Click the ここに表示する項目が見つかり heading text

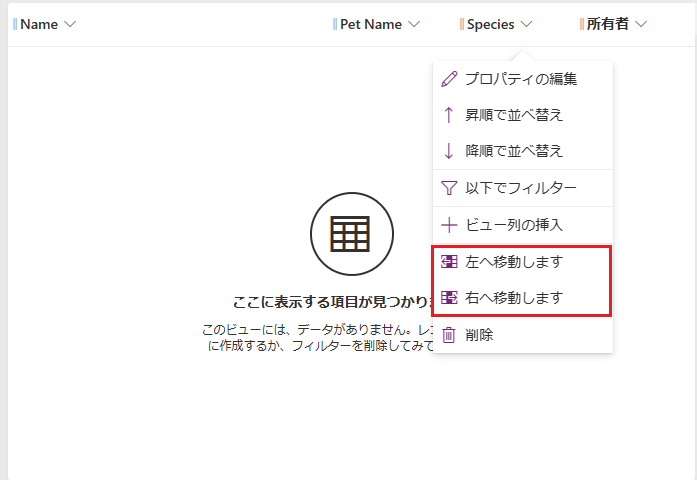click(332, 302)
